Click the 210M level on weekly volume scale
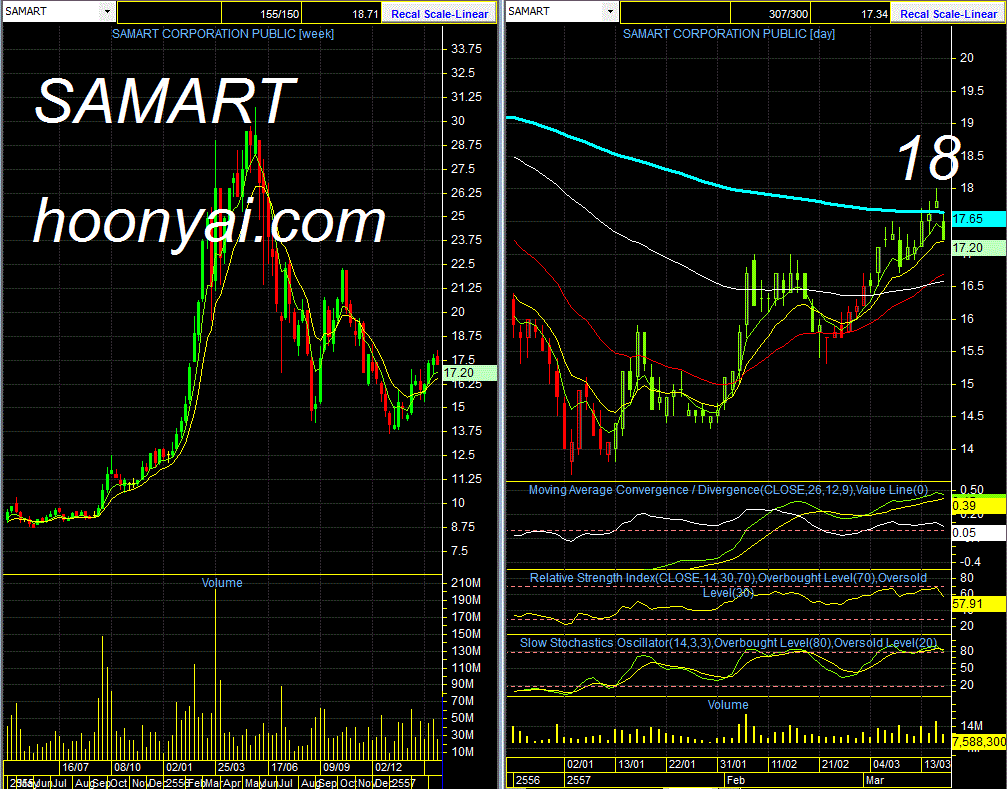1007x789 pixels. (466, 583)
